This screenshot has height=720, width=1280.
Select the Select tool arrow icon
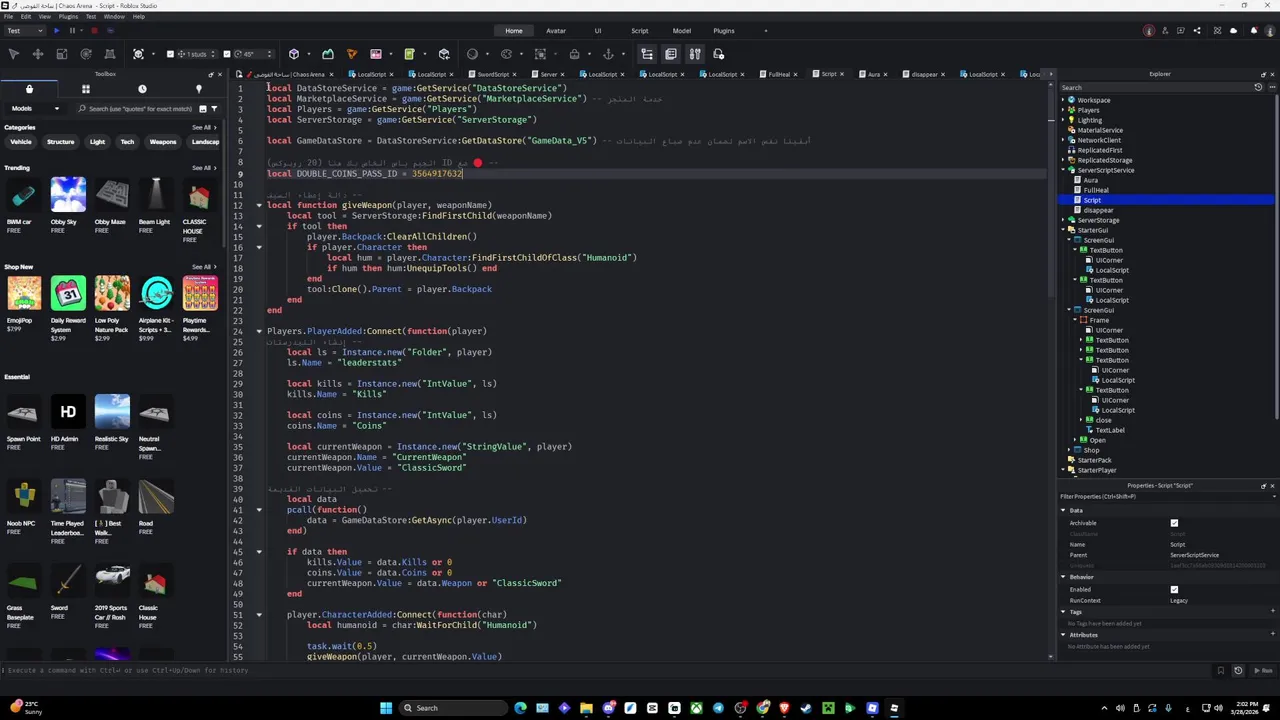tap(14, 54)
